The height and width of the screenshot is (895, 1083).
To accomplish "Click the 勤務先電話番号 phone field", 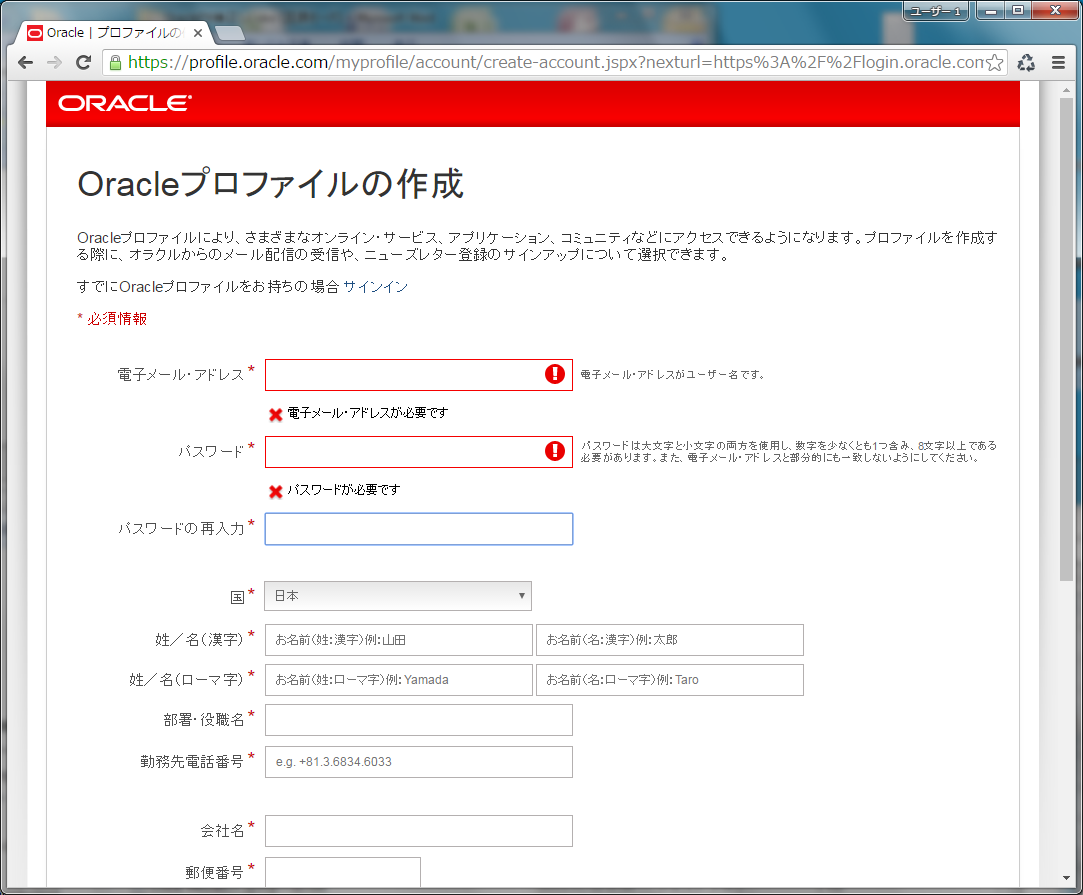I will [419, 762].
